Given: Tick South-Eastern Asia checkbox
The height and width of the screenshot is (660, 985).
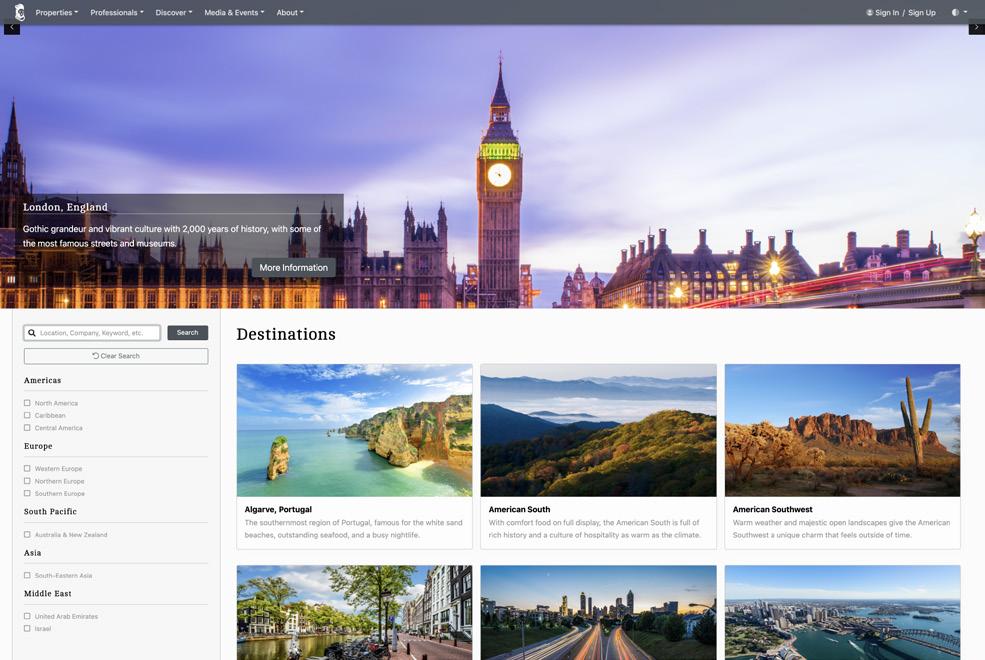Looking at the screenshot, I should pyautogui.click(x=27, y=575).
